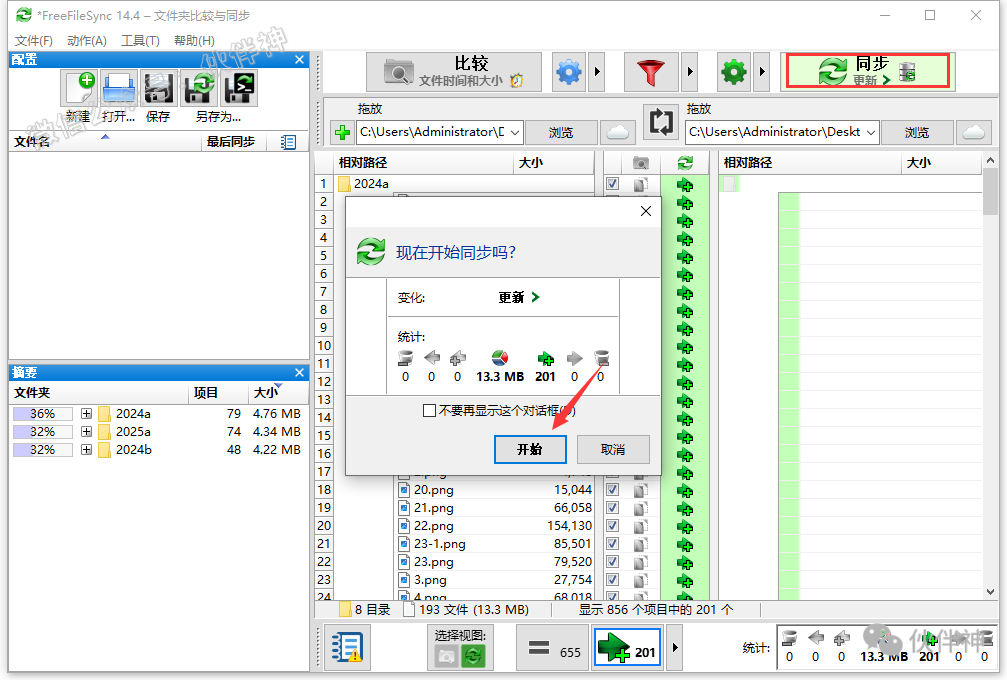Click the right cloud storage icon
This screenshot has height=680, width=1007.
coord(974,132)
